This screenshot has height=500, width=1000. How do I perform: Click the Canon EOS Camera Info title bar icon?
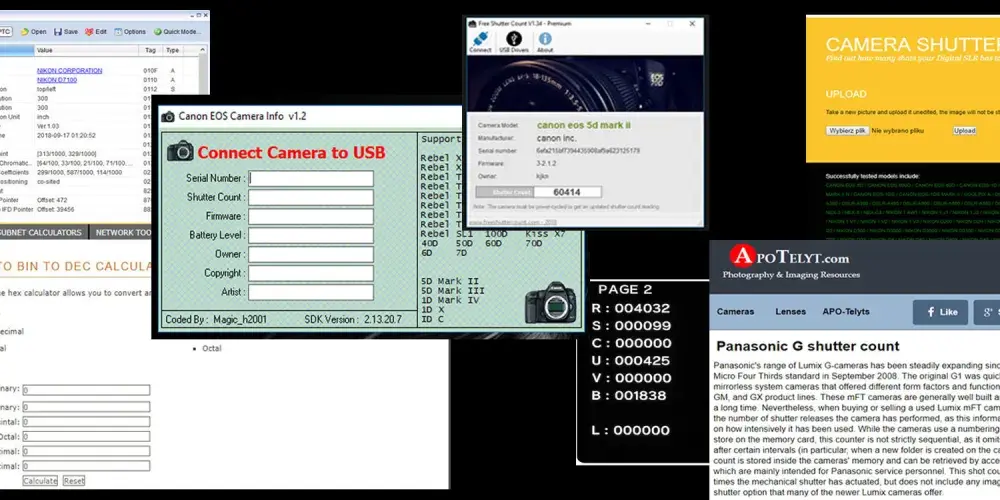pos(168,116)
